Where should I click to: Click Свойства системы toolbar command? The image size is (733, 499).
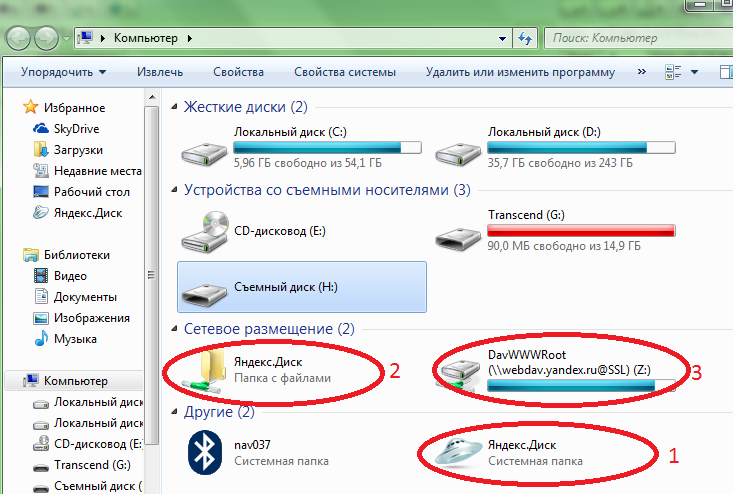pos(345,72)
